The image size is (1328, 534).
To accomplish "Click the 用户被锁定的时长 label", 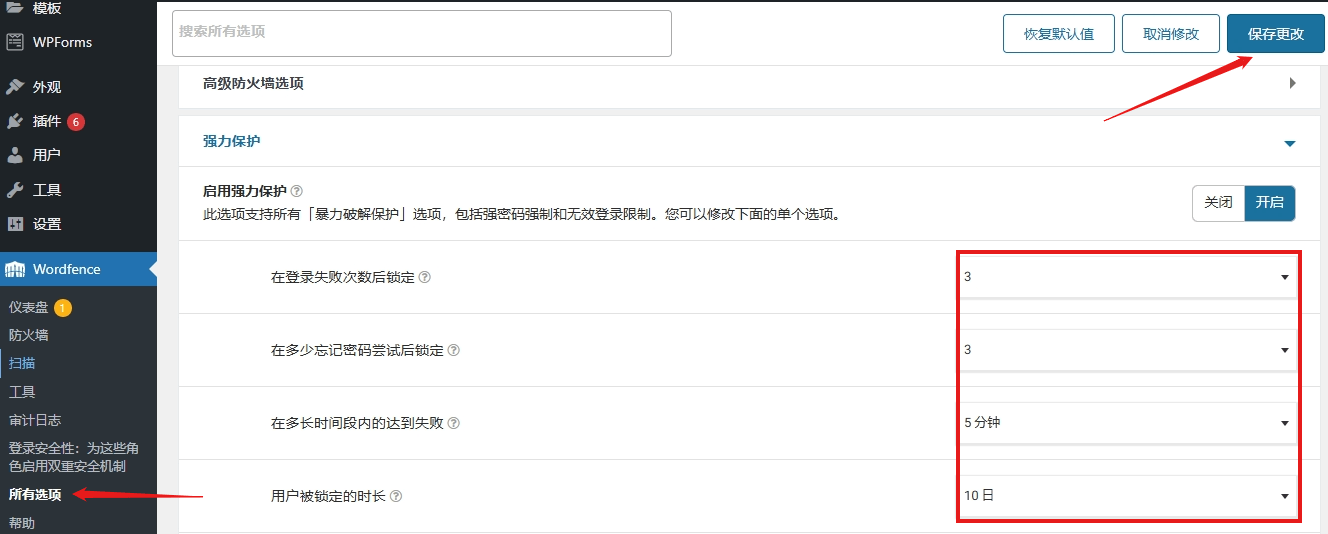I will pos(328,497).
